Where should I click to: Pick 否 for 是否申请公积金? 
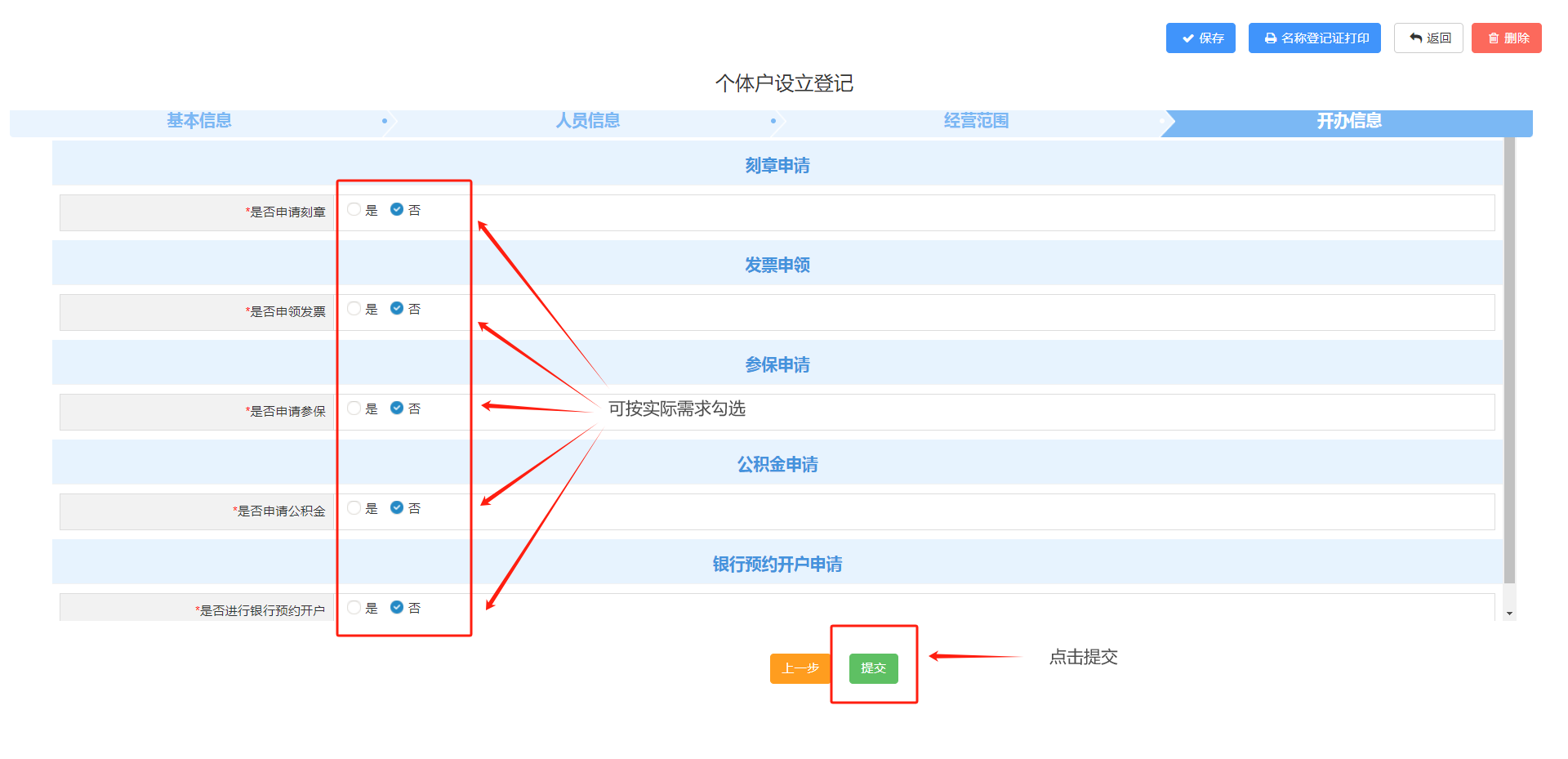coord(397,508)
